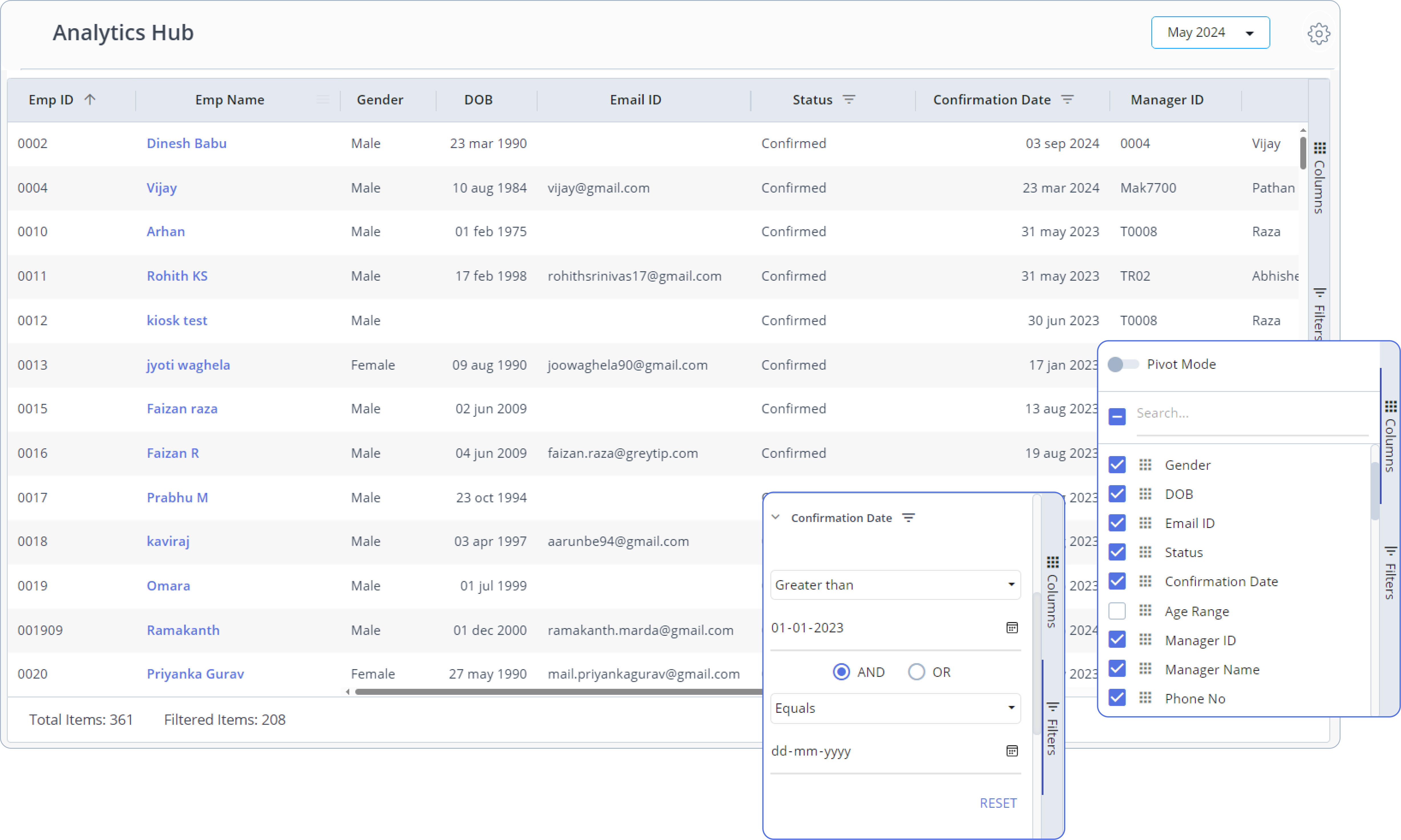1401x840 pixels.
Task: Select the AND radio button
Action: pos(841,672)
